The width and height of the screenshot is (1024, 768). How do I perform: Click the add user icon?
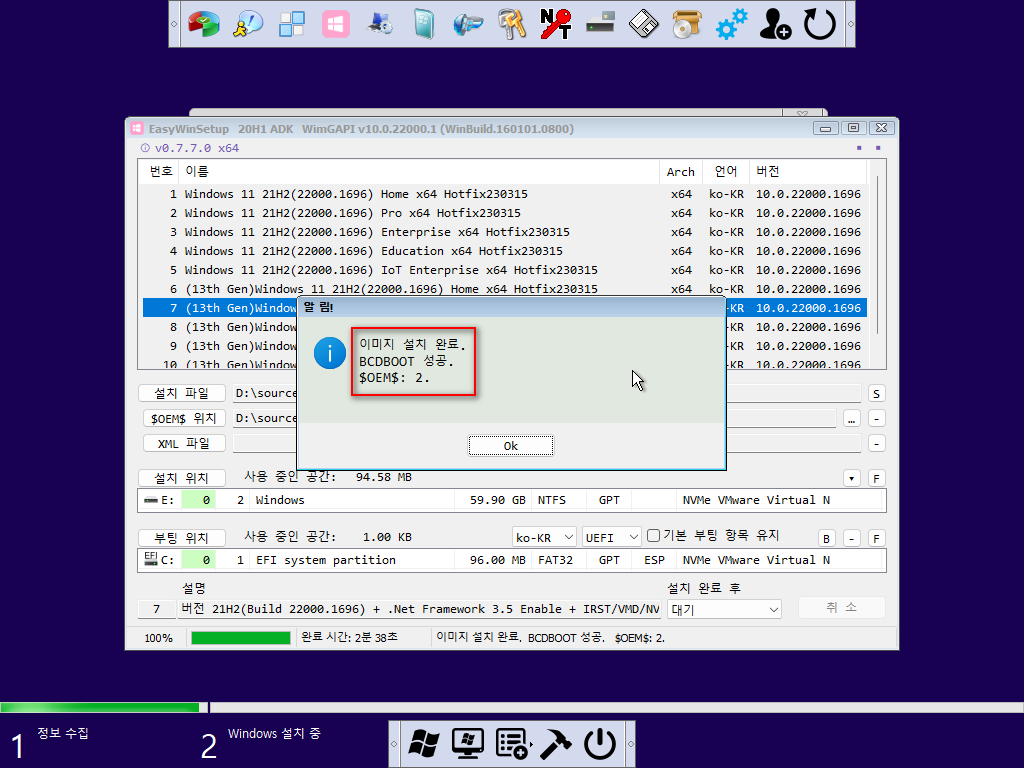click(775, 24)
